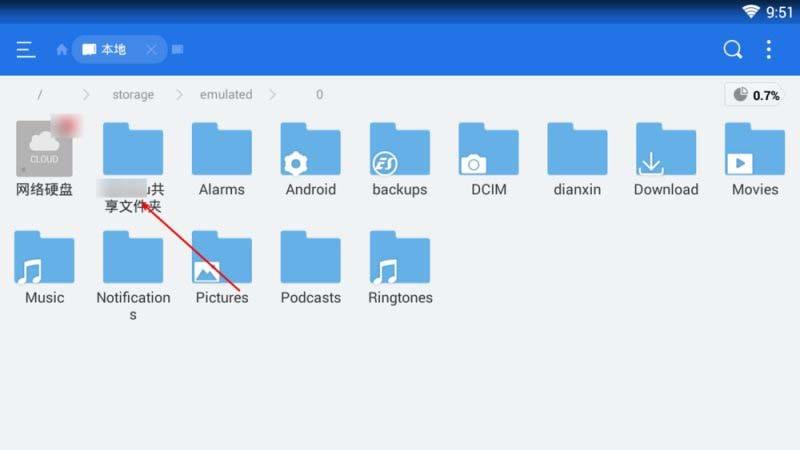Image resolution: width=800 pixels, height=450 pixels.
Task: Open the 共享文件夹 shared folder
Action: (133, 150)
